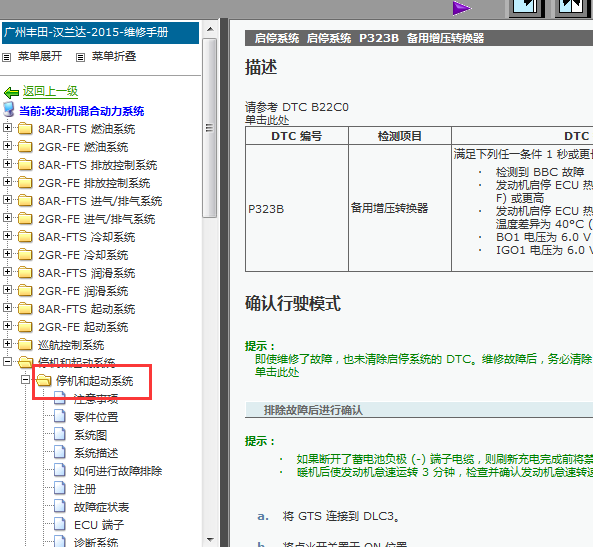This screenshot has height=547, width=593.
Task: Expand the 2GR-FE 燃油系统 node
Action: [7, 146]
